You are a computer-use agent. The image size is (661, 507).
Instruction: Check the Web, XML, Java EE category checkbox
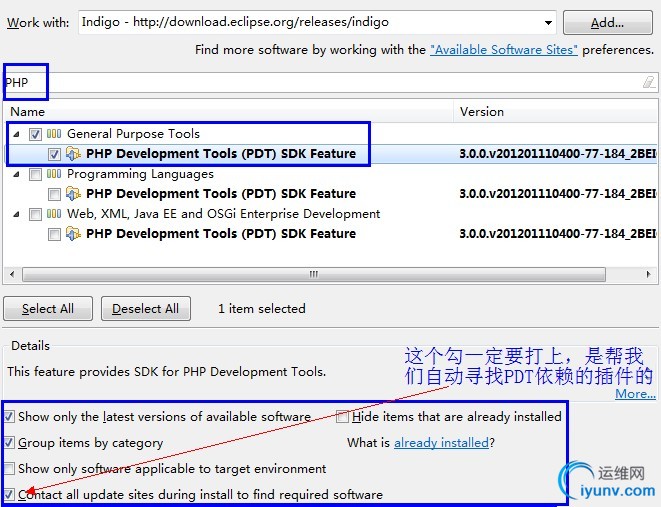pyautogui.click(x=35, y=214)
